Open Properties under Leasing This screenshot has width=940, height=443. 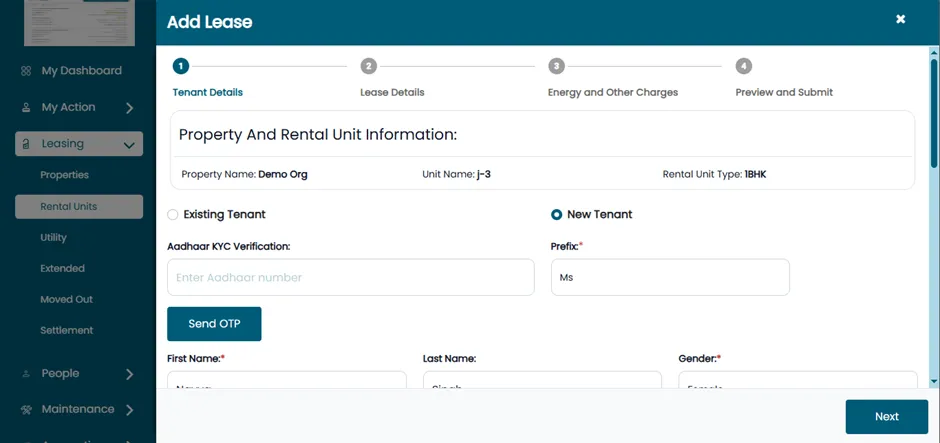point(65,175)
